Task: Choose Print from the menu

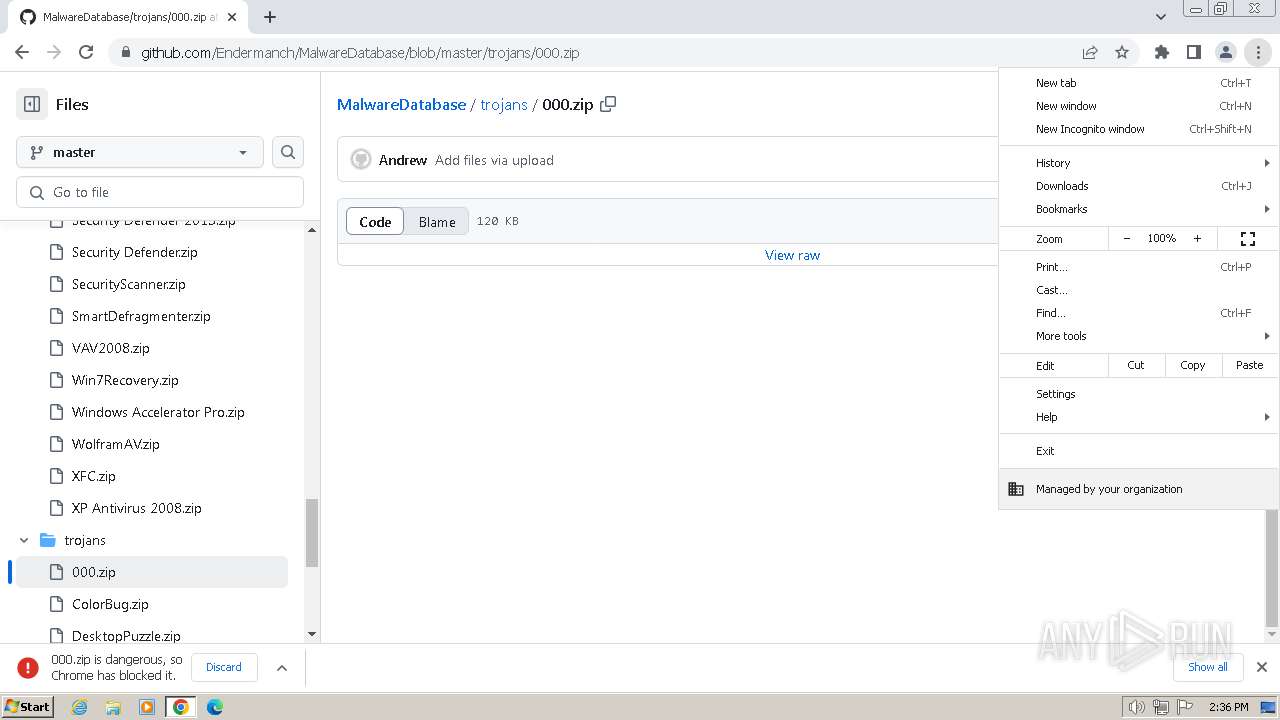Action: click(x=1139, y=267)
